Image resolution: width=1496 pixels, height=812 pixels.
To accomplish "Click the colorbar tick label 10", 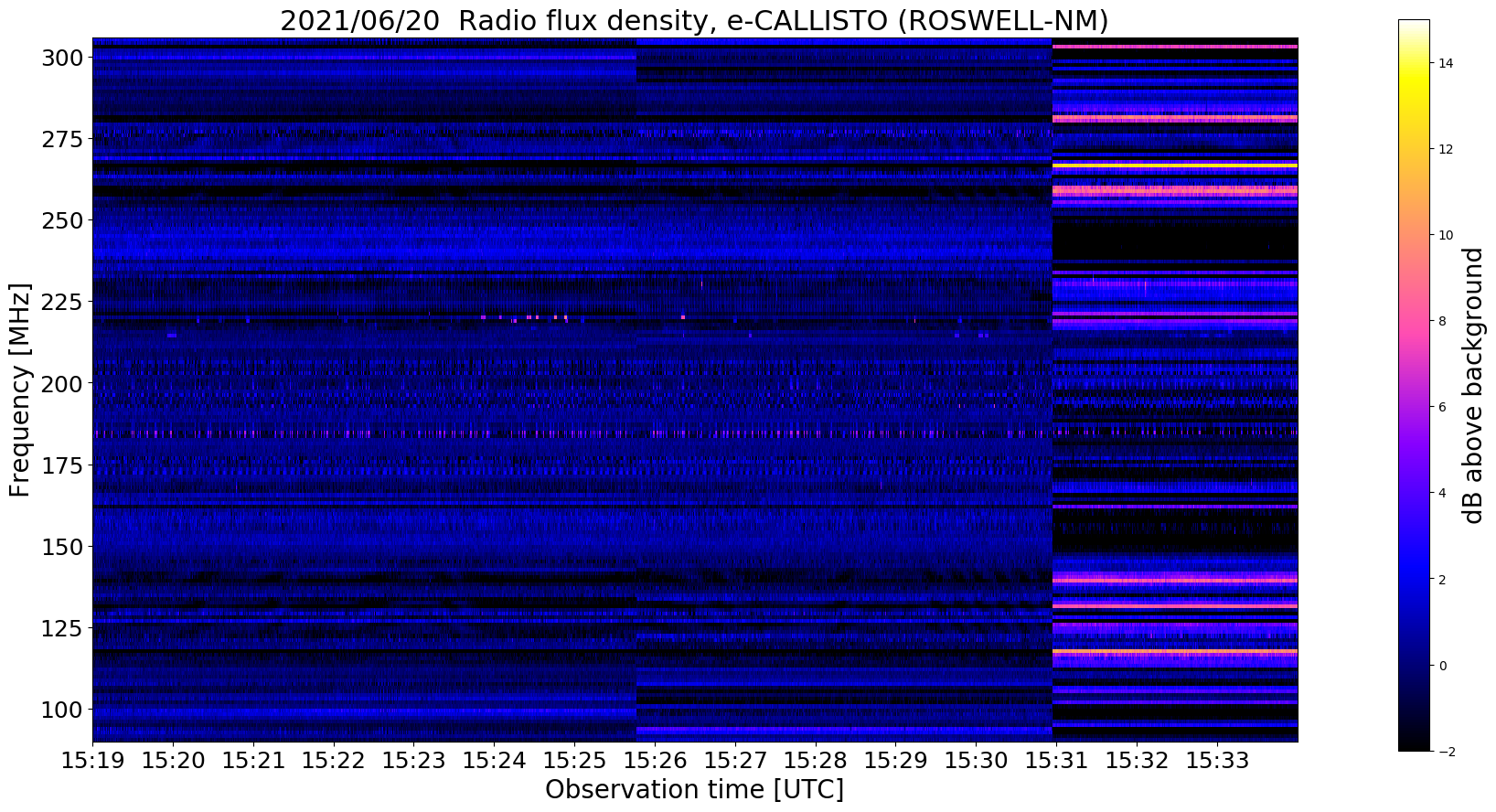I will coord(1446,235).
